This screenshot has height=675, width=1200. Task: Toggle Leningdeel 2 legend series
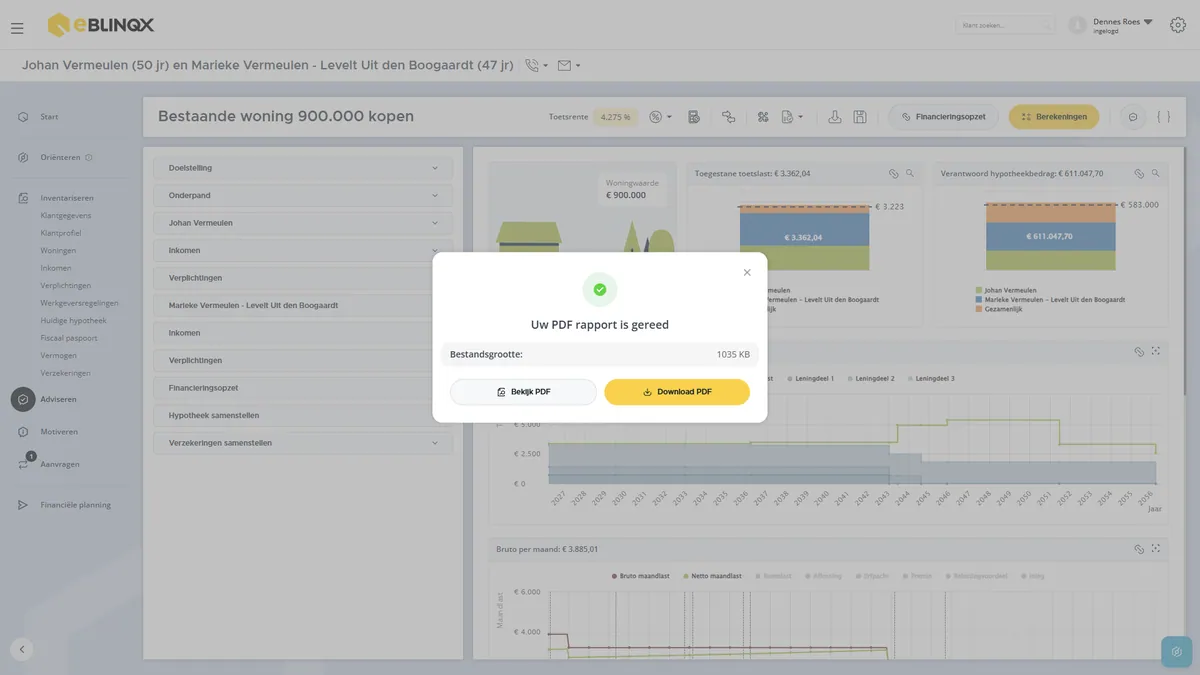point(871,379)
